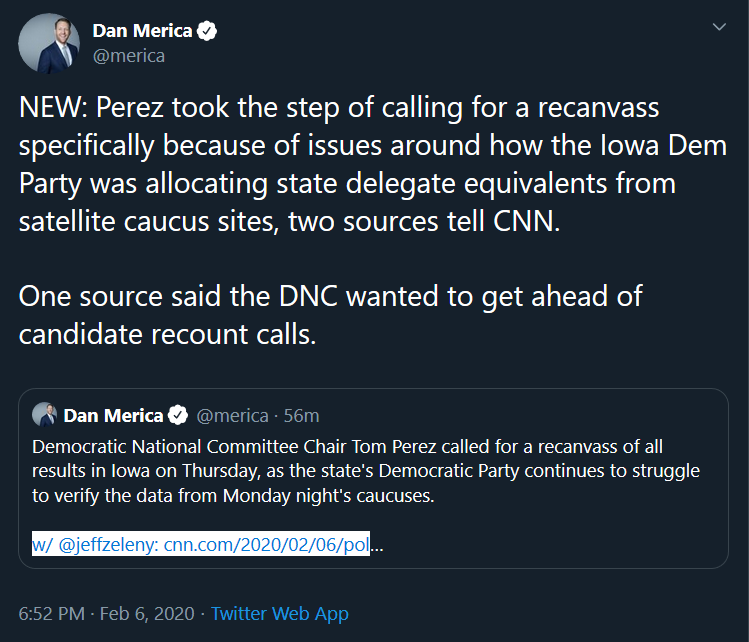
Task: Open Dan Merica name in quoted tweet
Action: tap(114, 415)
